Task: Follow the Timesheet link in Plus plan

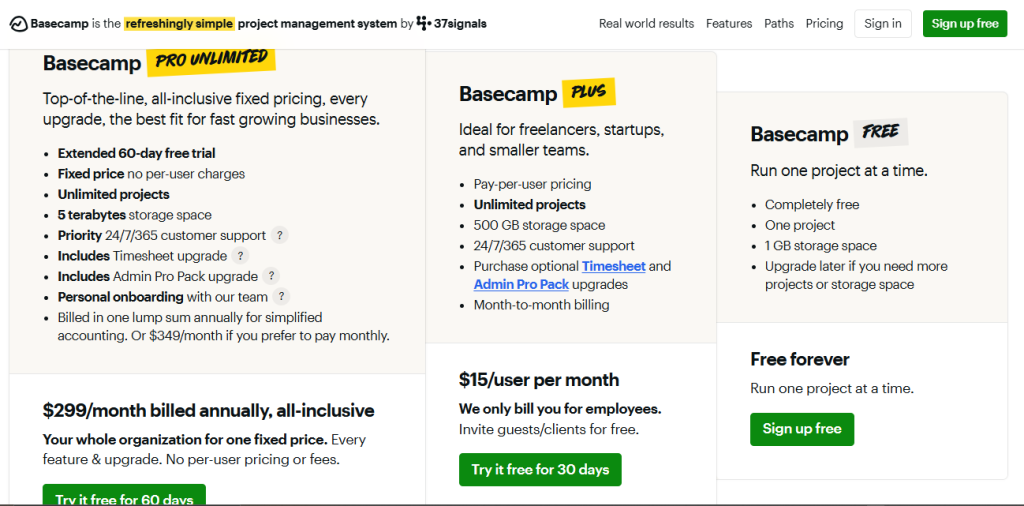Action: (x=614, y=266)
